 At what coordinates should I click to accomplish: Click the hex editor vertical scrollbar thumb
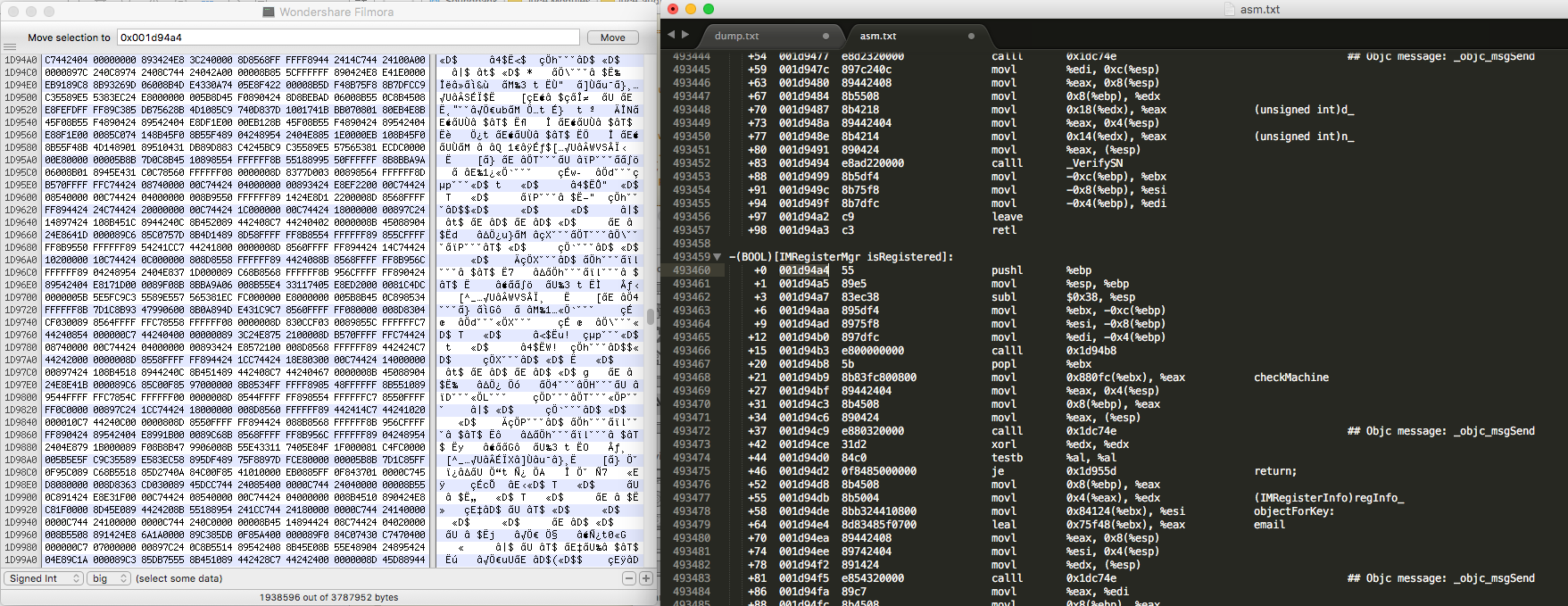pyautogui.click(x=651, y=316)
